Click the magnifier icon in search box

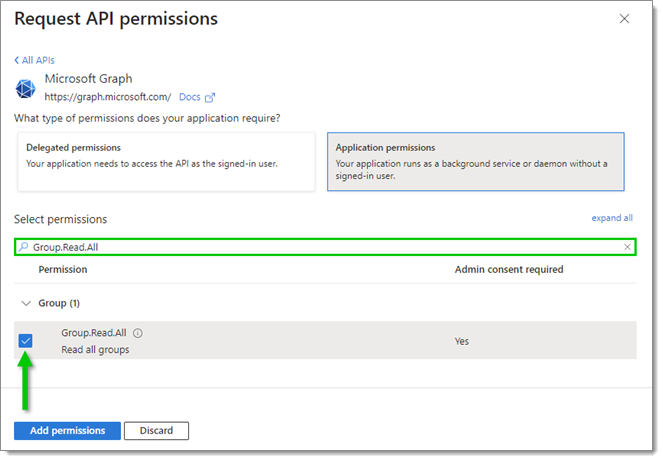click(24, 247)
